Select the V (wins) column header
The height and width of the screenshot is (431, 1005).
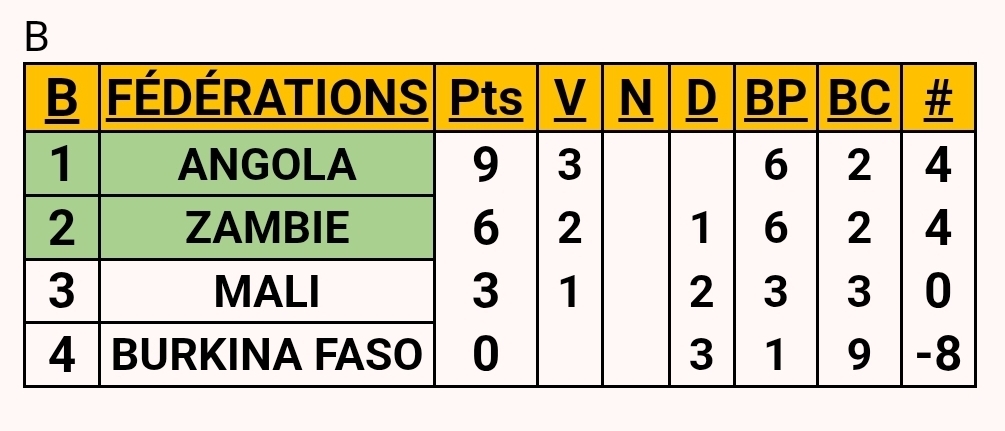pyautogui.click(x=569, y=97)
